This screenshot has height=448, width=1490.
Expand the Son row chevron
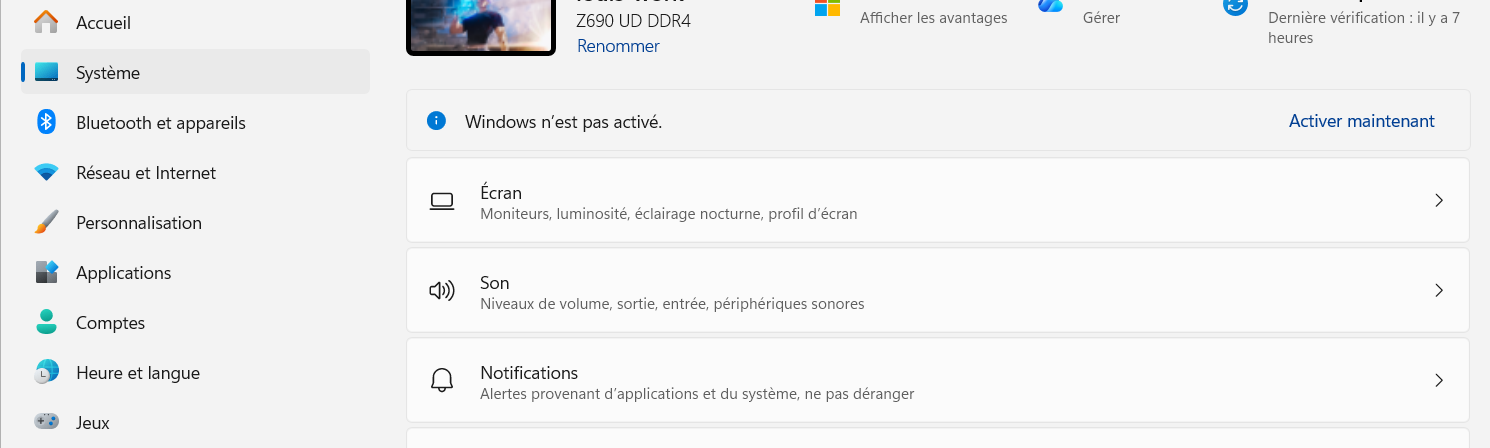click(1439, 291)
